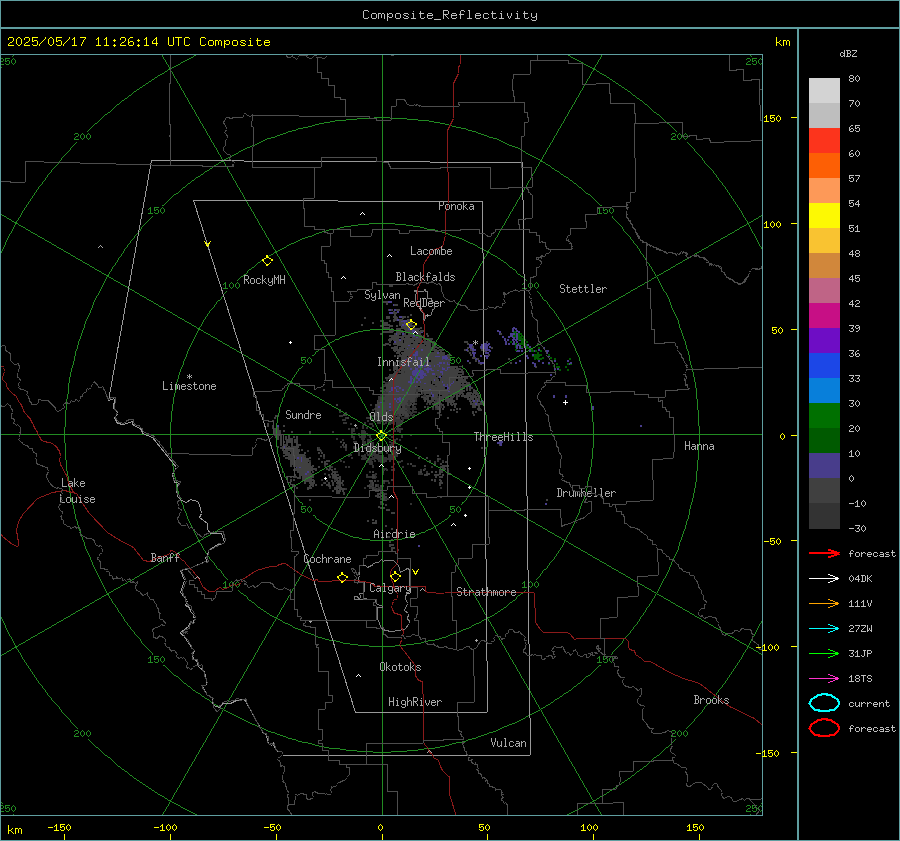
Task: Select the red forecast ellipse icon
Action: pyautogui.click(x=824, y=728)
